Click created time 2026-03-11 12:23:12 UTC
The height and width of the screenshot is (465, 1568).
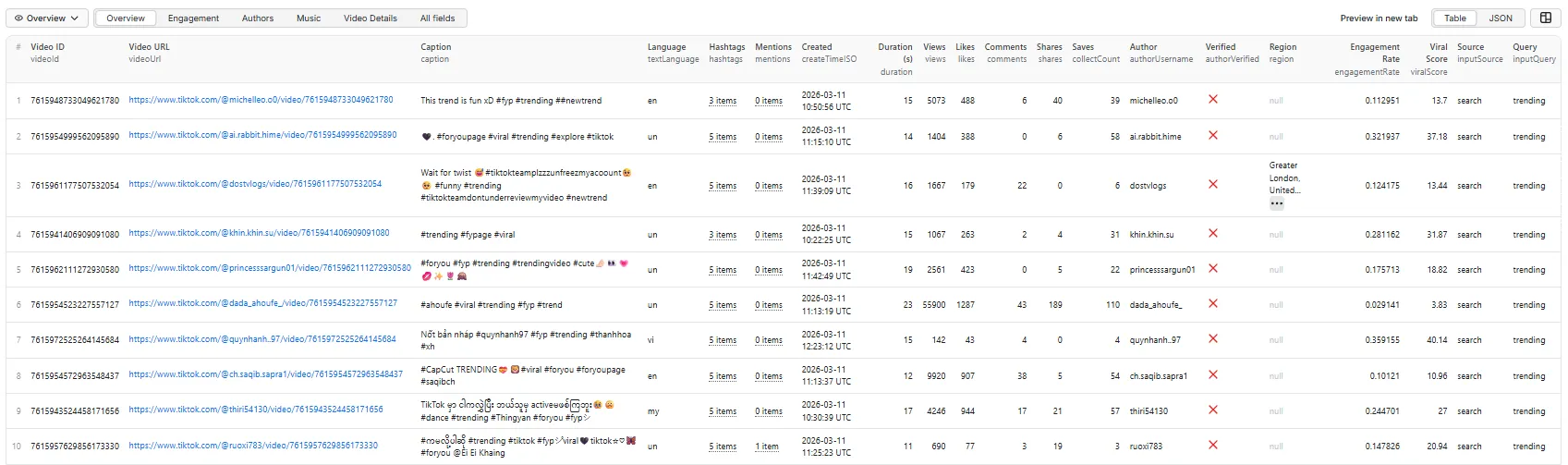tap(826, 340)
